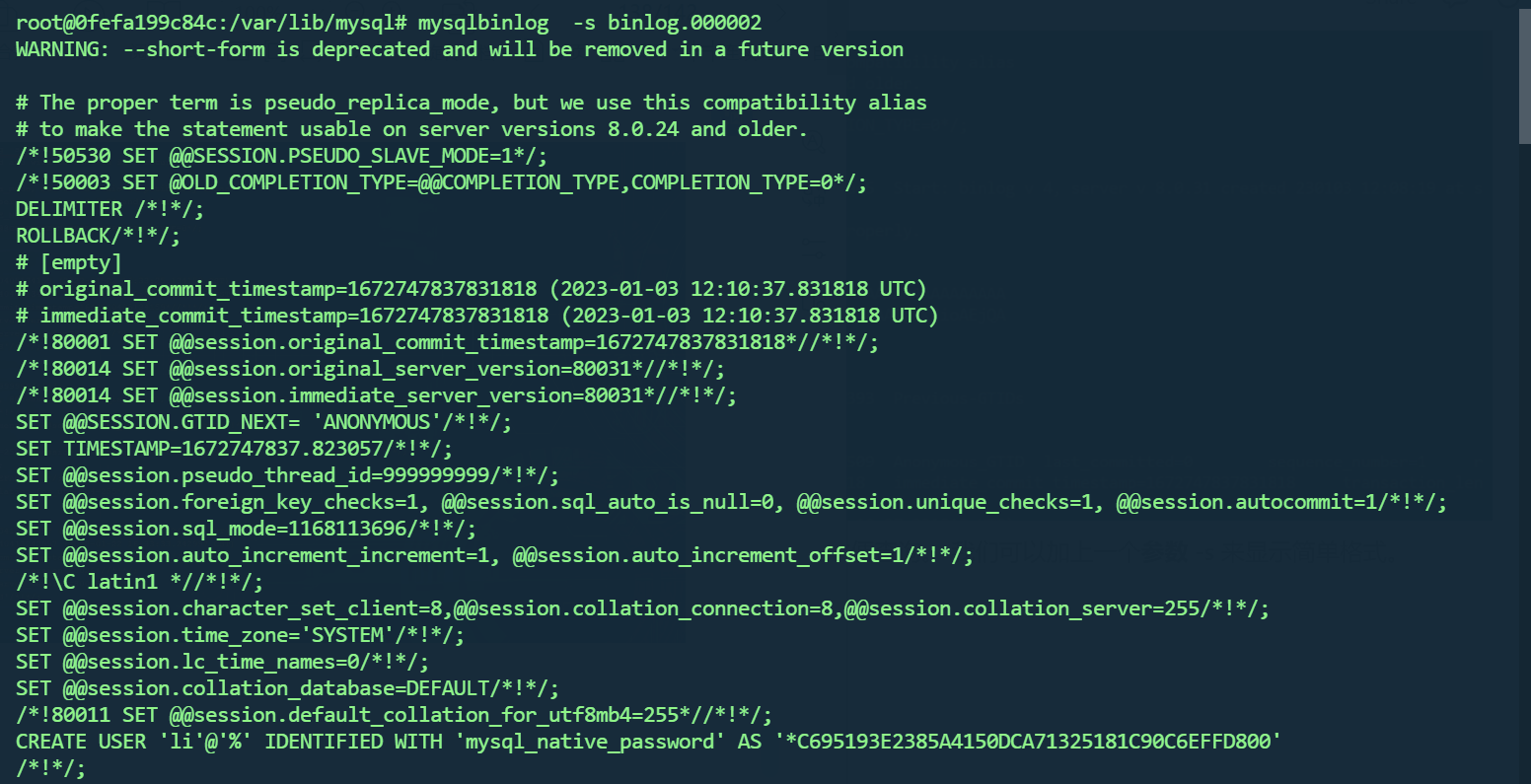Click the ROLLBACK statement line

click(98, 236)
